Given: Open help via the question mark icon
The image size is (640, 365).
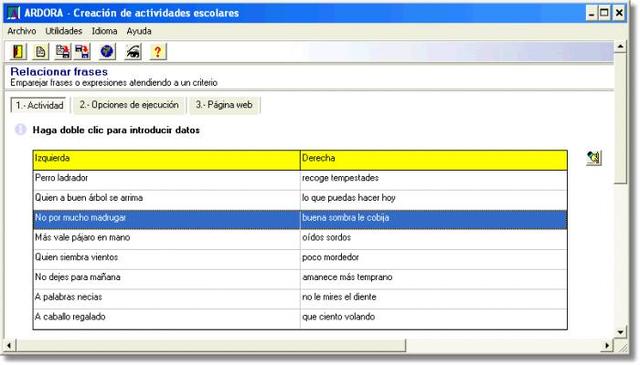Looking at the screenshot, I should coord(158,52).
